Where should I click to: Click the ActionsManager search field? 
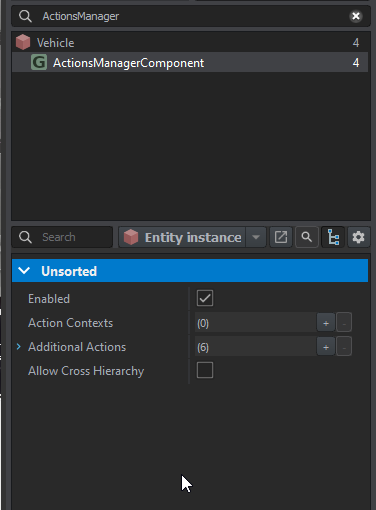191,16
